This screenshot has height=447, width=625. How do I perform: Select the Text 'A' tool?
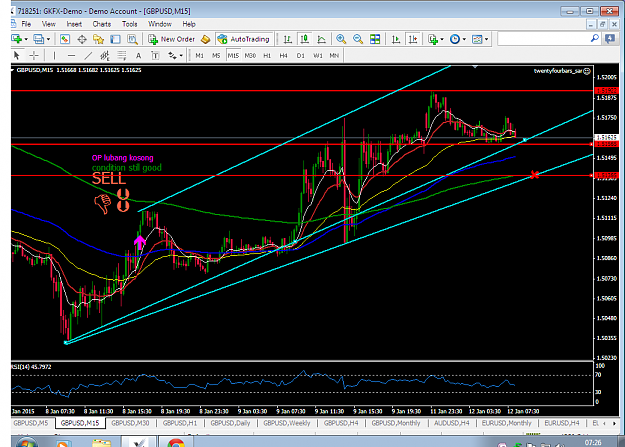click(138, 55)
